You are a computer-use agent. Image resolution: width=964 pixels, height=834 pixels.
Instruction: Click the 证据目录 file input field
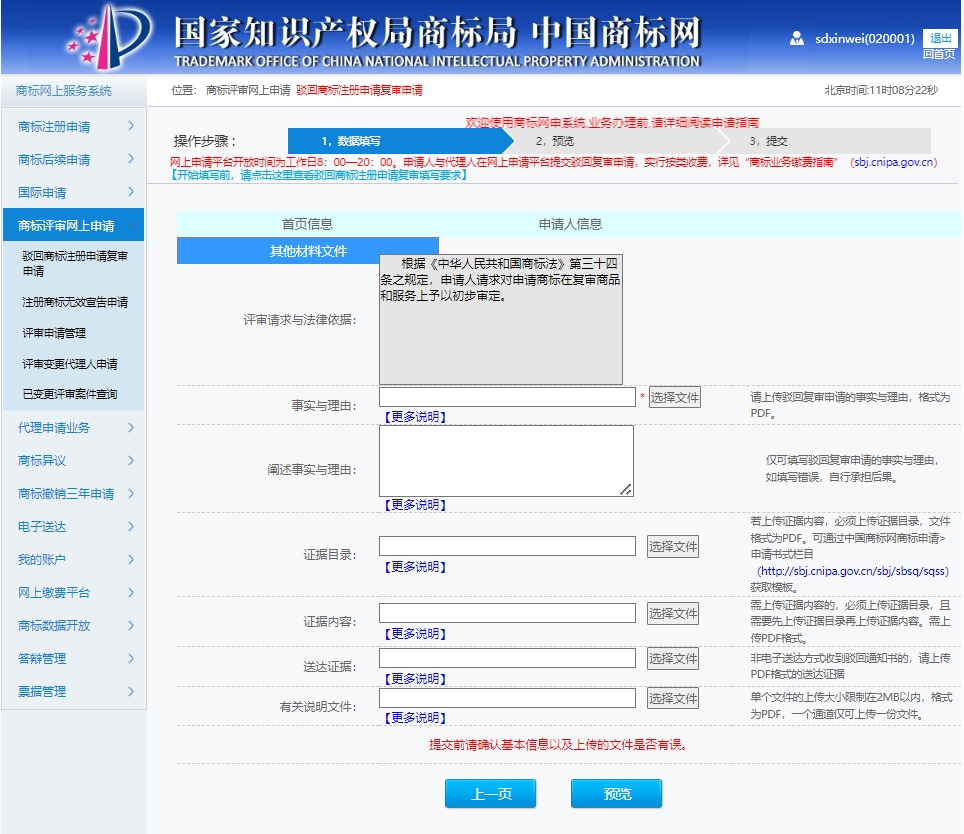[x=507, y=546]
